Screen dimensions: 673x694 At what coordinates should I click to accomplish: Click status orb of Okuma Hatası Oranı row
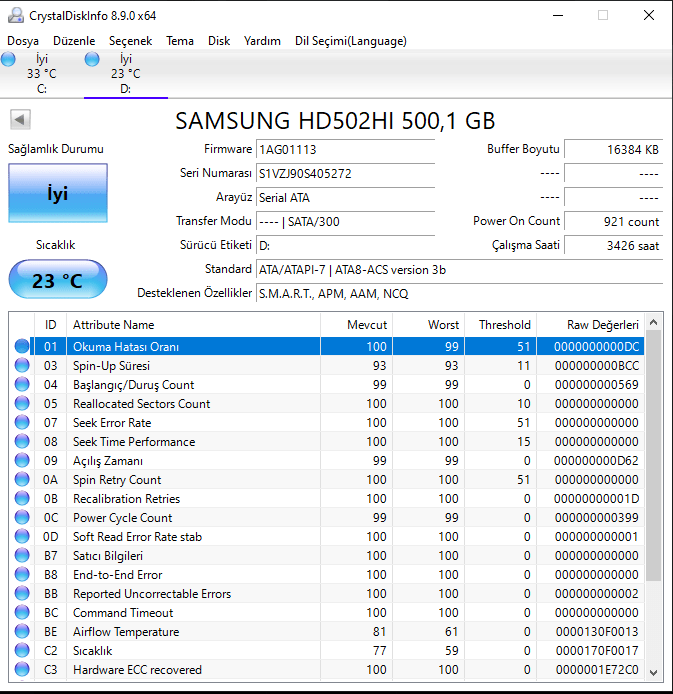[x=22, y=346]
